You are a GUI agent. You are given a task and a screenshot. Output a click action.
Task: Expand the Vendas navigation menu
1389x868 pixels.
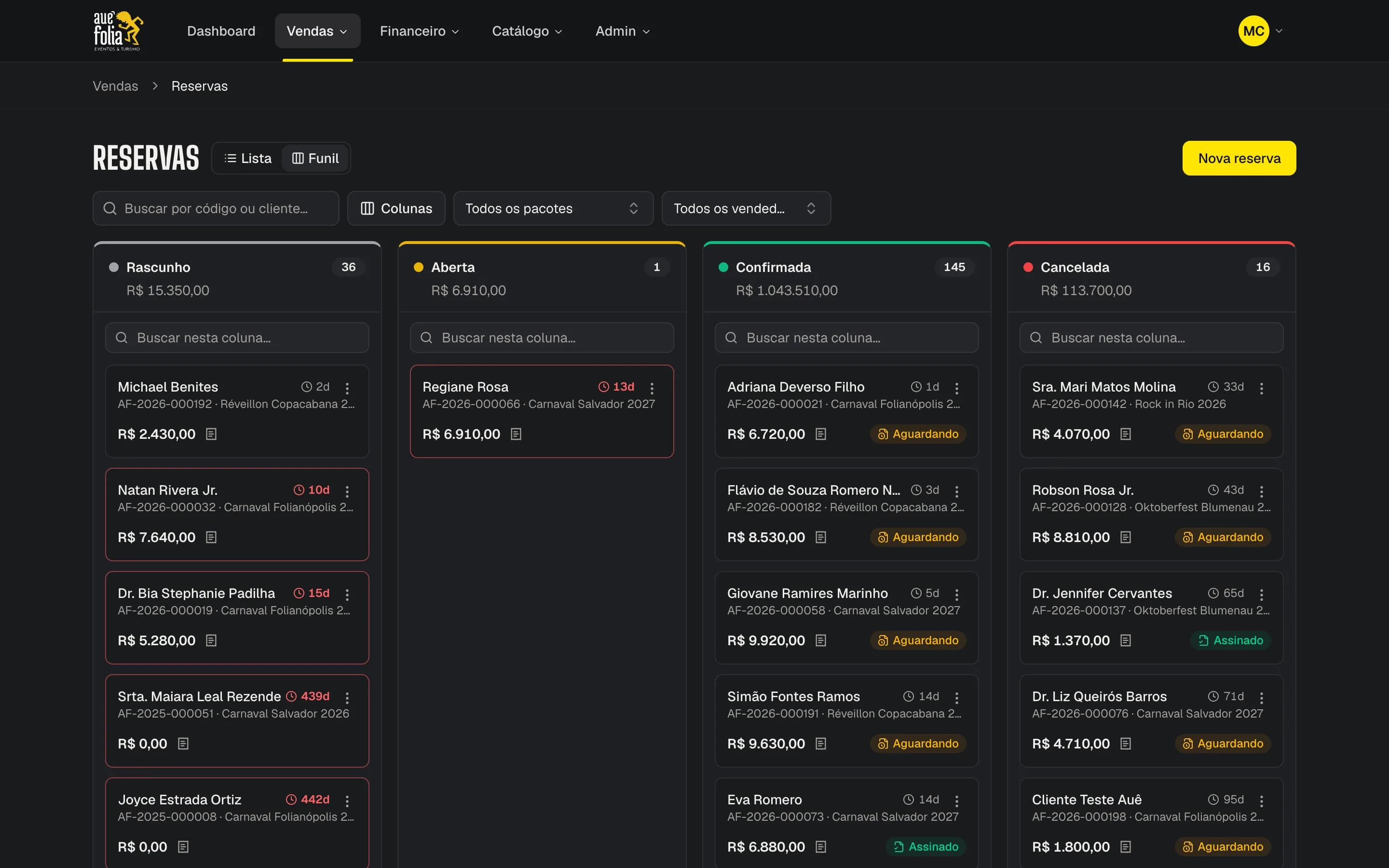tap(317, 31)
